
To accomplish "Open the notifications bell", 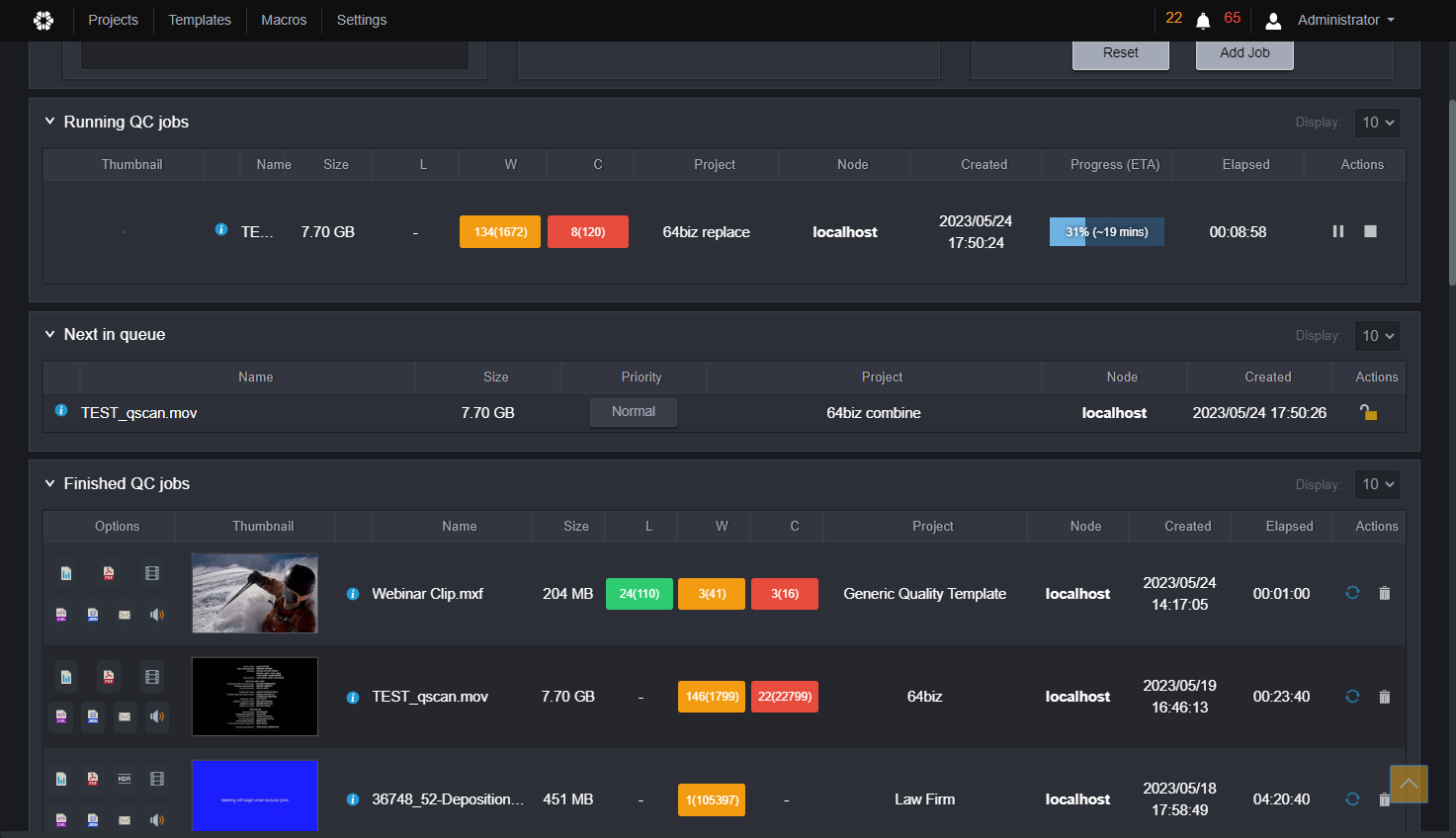I will tap(1203, 21).
